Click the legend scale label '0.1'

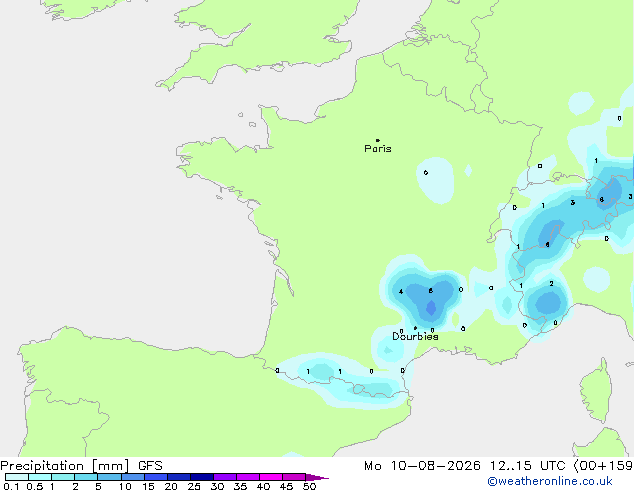coord(11,486)
